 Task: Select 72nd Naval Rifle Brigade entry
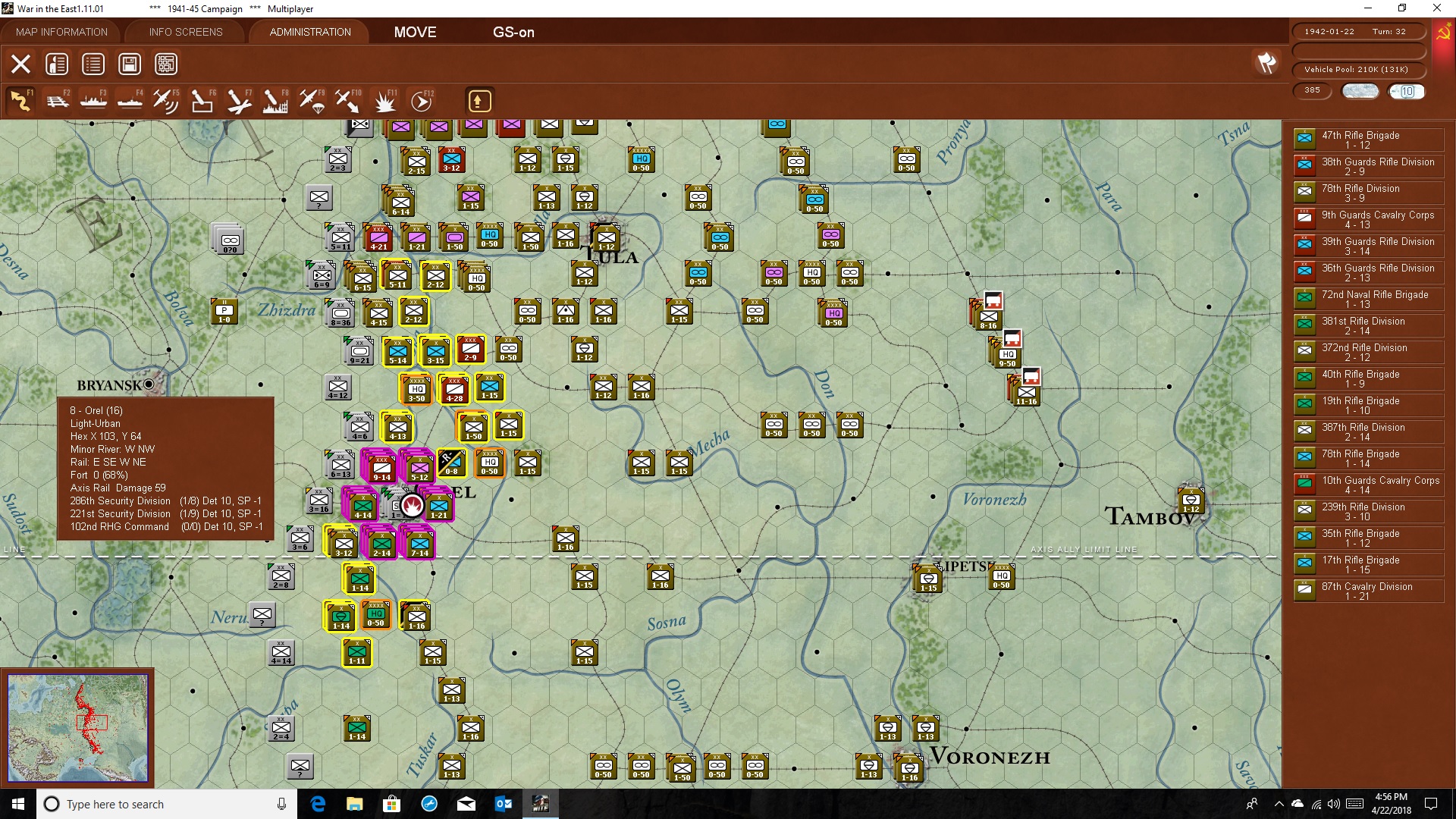click(1368, 299)
